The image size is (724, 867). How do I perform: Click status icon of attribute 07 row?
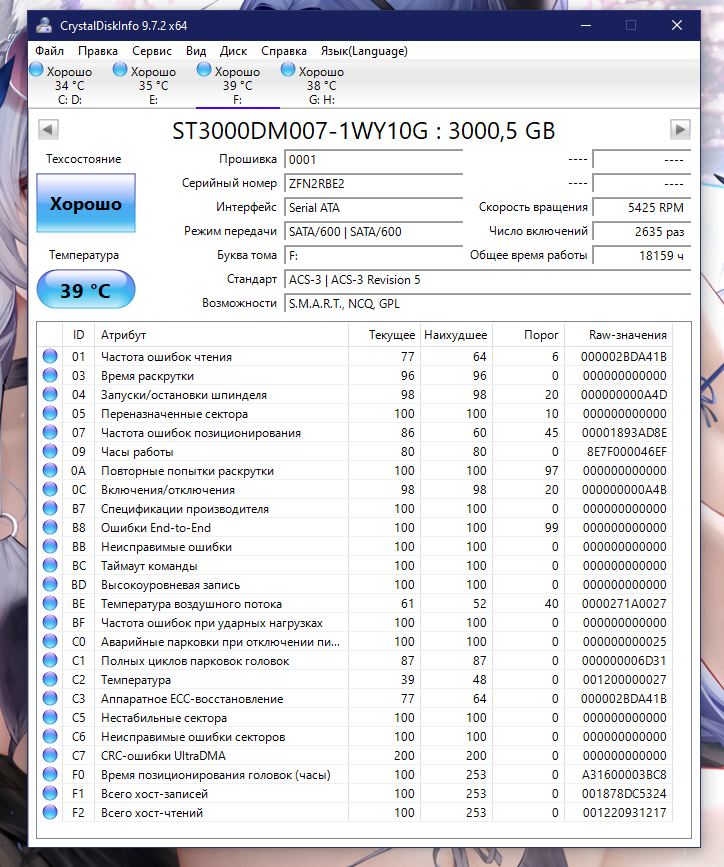click(50, 432)
